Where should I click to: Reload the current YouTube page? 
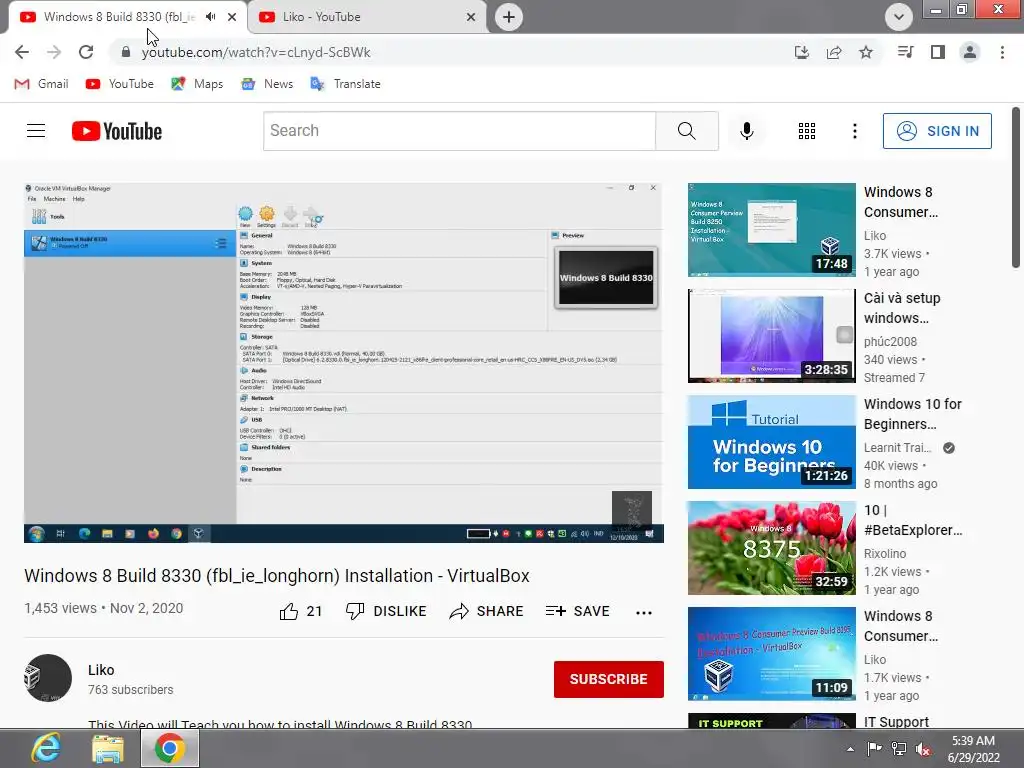tap(86, 52)
